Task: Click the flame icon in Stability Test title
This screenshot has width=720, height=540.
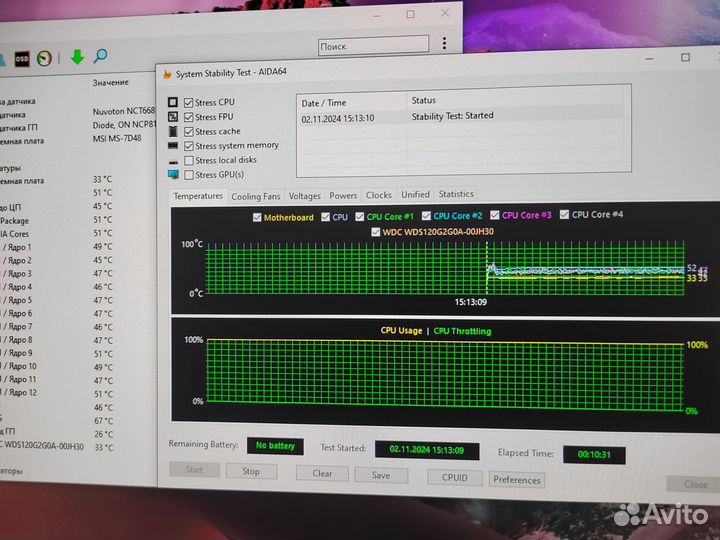Action: [167, 74]
